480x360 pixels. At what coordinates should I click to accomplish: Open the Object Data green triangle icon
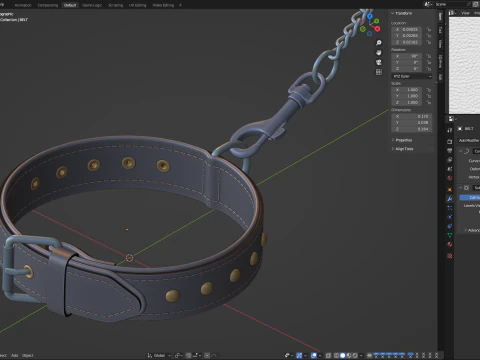450,235
